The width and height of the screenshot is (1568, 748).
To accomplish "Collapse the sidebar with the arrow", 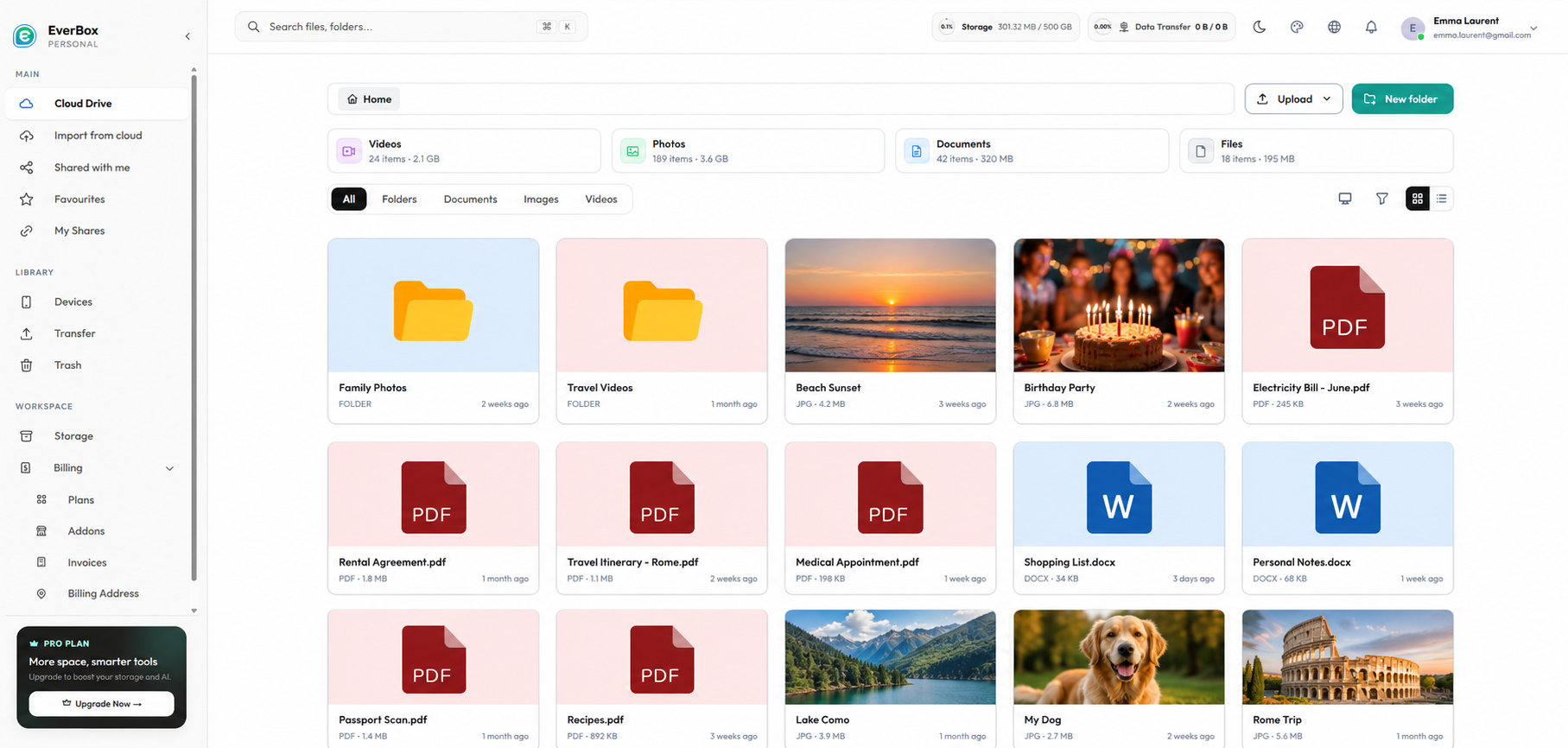I will [187, 36].
